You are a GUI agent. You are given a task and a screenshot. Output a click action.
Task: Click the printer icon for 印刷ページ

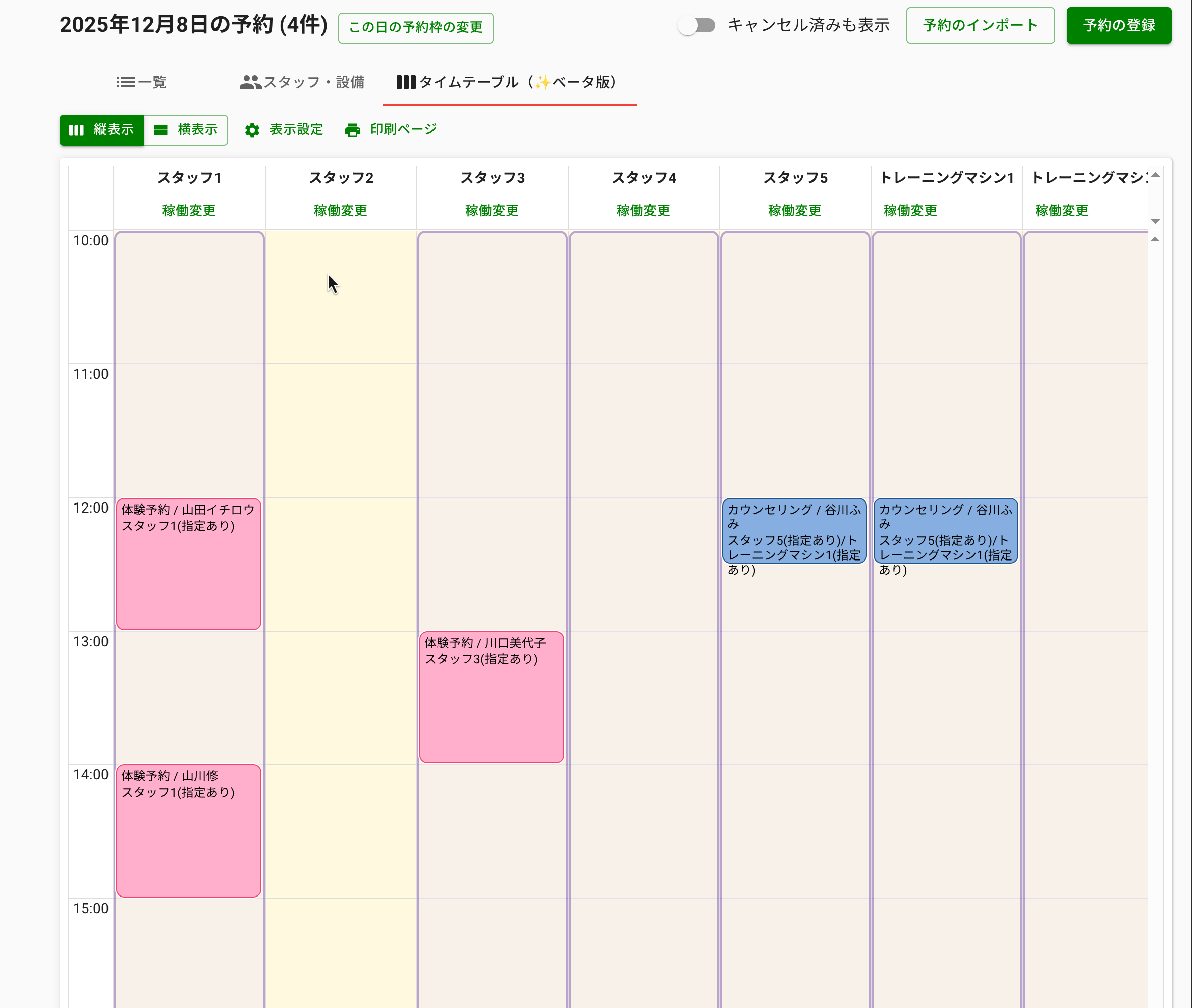click(x=353, y=130)
